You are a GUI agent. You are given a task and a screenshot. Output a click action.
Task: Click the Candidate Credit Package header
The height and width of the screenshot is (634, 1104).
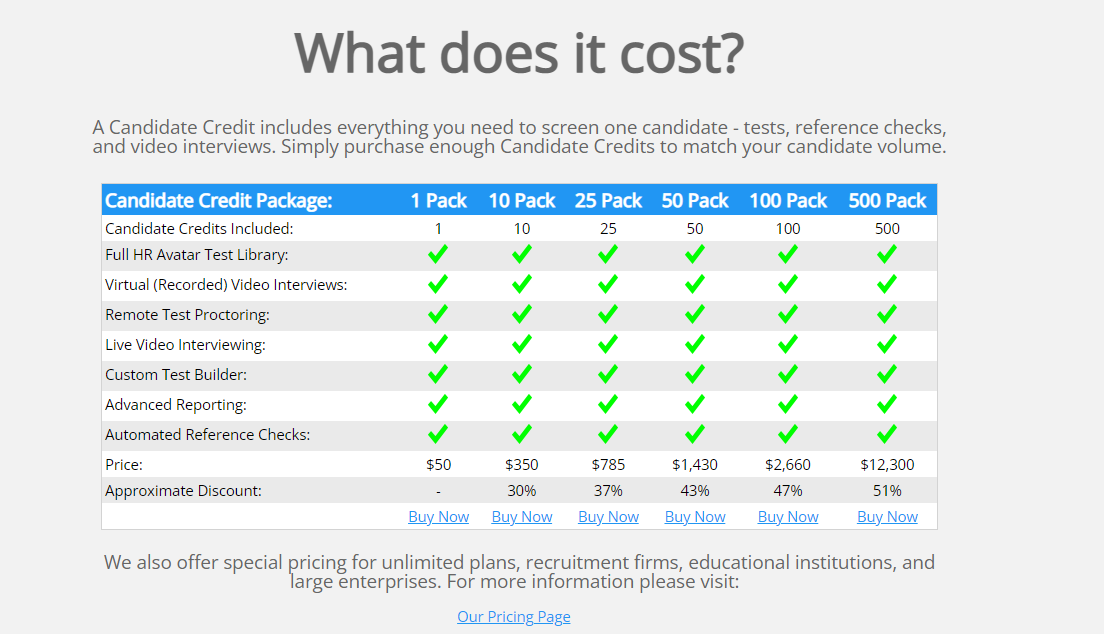coord(218,200)
